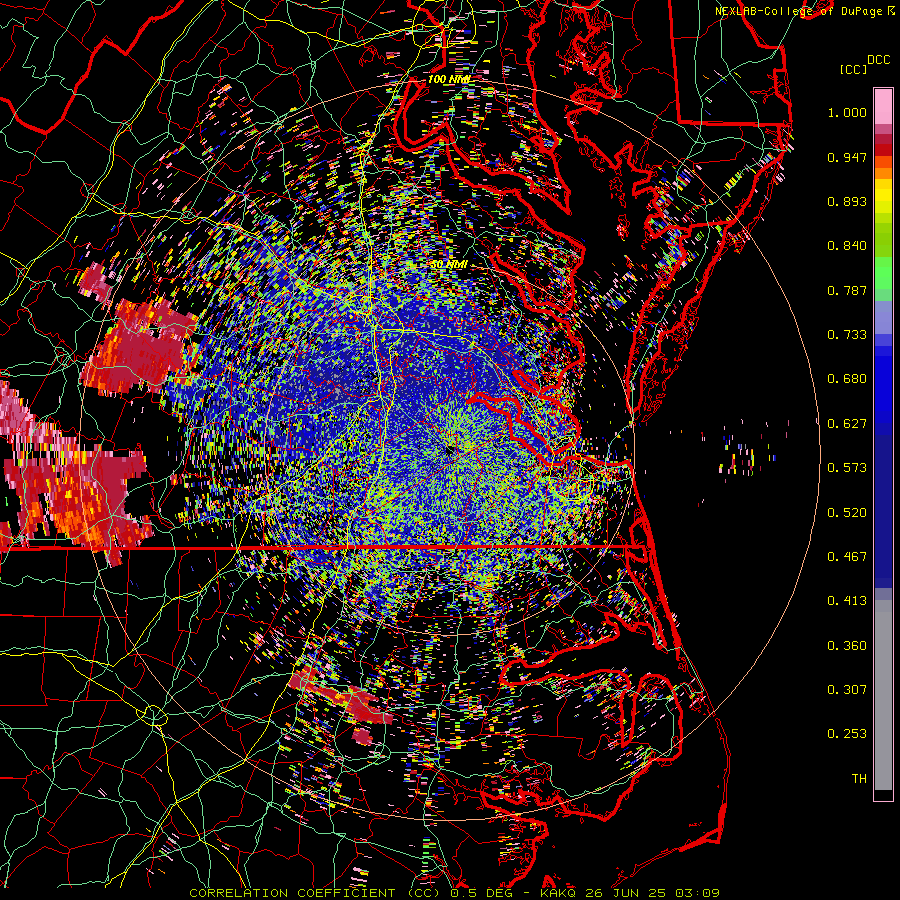Select the 0.733 value on the scale

(x=847, y=335)
